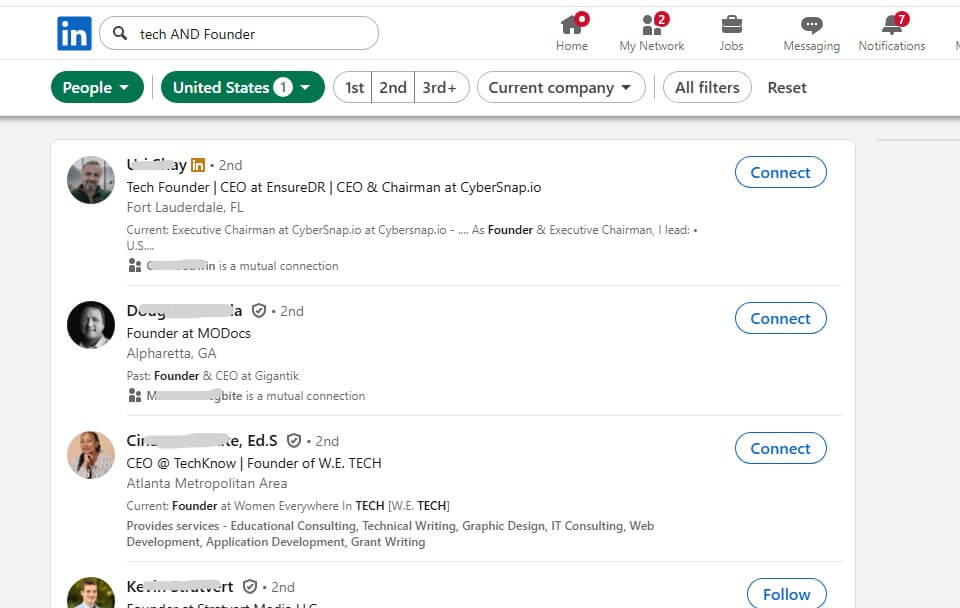Image resolution: width=960 pixels, height=608 pixels.
Task: Click mutual connection icon under the Fort Lauderdale result
Action: click(135, 266)
